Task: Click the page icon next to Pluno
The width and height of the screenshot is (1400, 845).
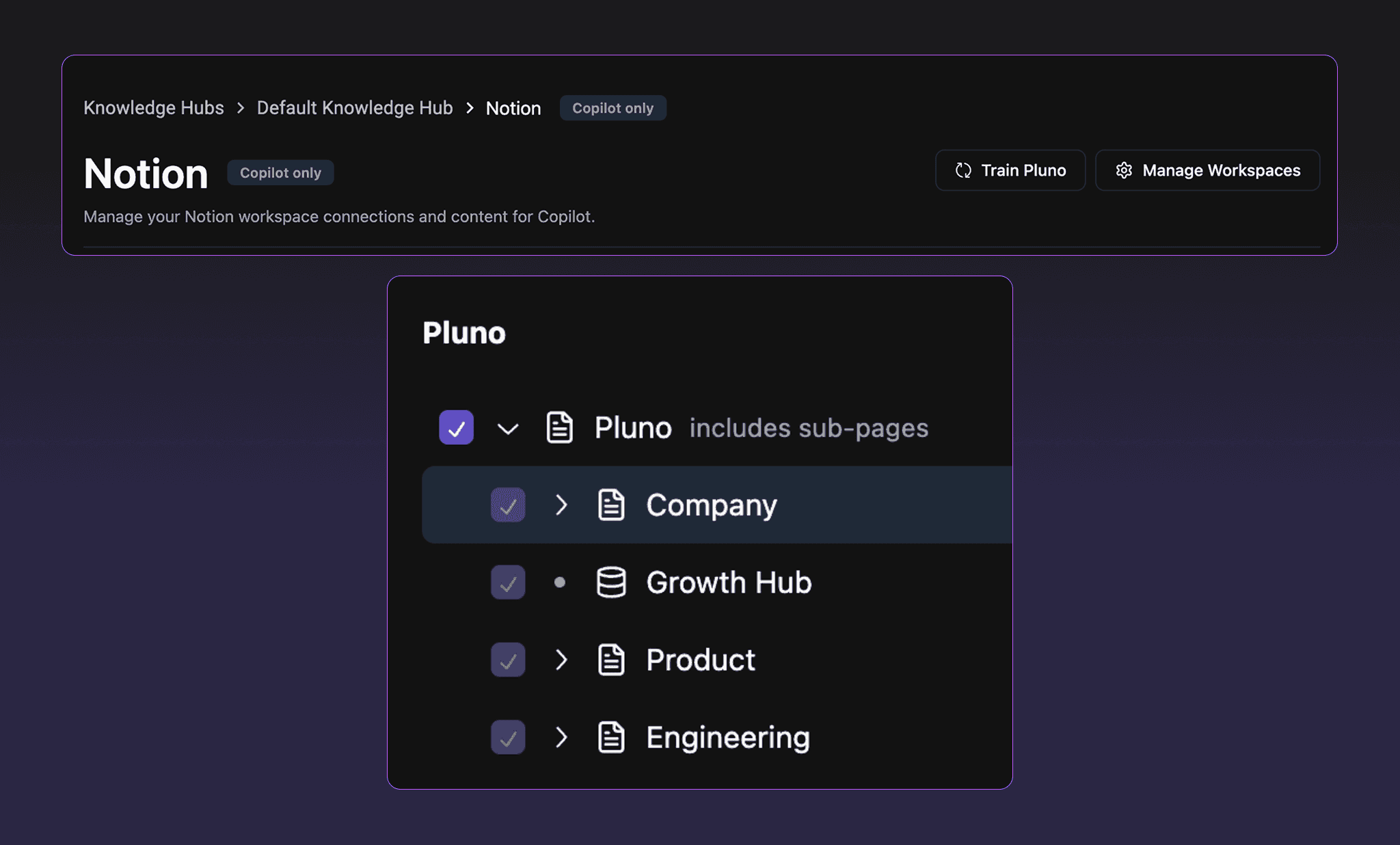Action: coord(558,427)
